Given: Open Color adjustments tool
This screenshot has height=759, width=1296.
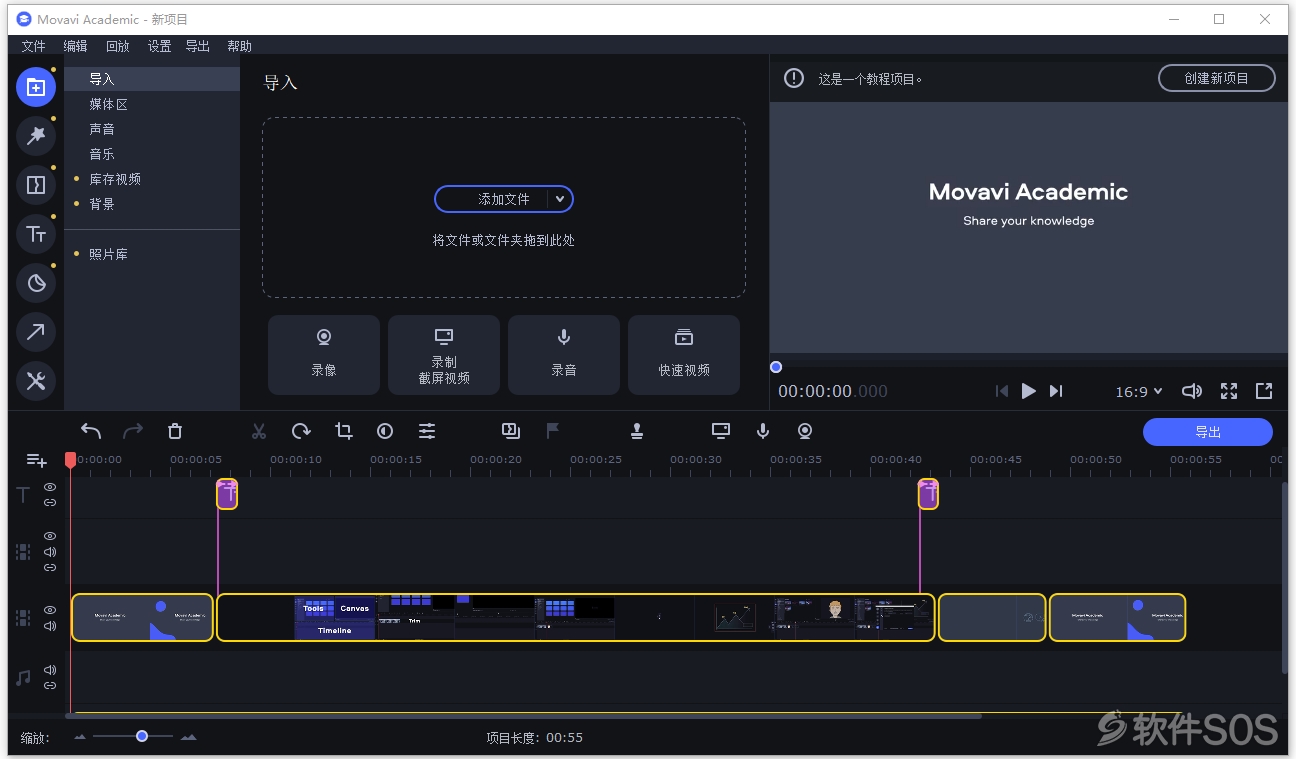Looking at the screenshot, I should point(385,431).
